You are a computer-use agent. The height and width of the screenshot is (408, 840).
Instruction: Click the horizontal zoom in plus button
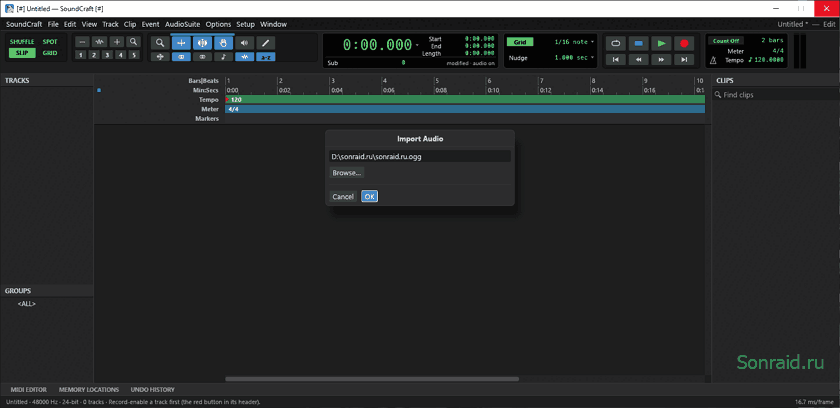(116, 42)
